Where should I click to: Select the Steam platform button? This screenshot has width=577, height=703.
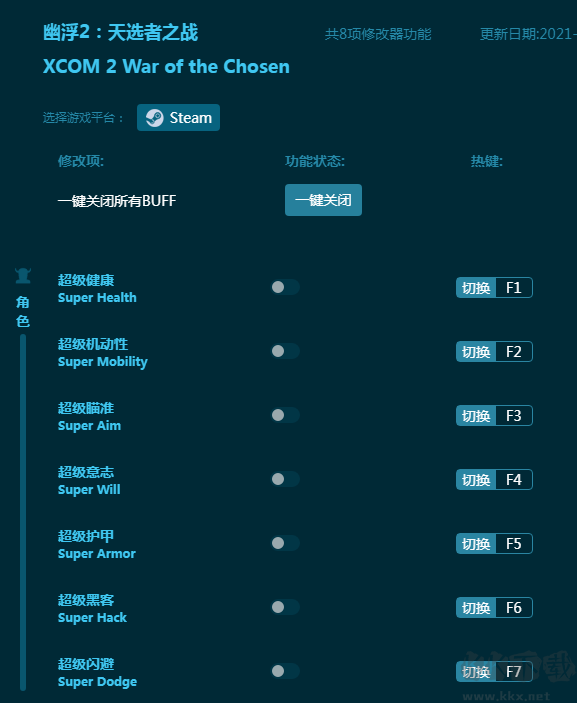coord(178,117)
